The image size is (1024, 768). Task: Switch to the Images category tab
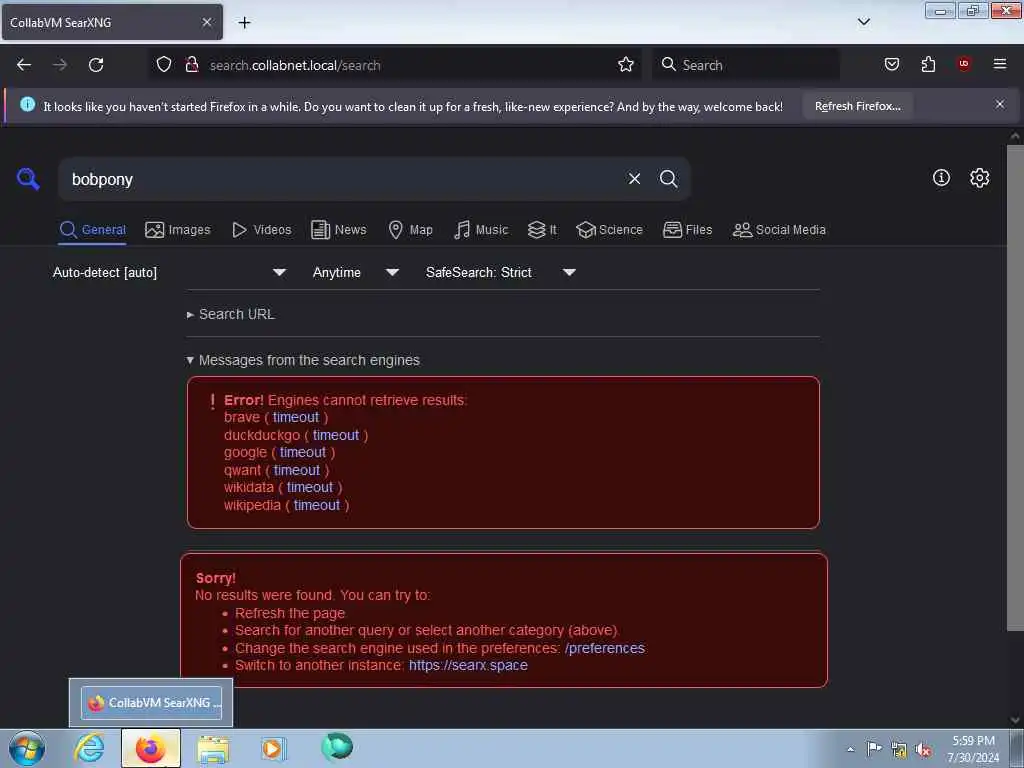pos(178,230)
